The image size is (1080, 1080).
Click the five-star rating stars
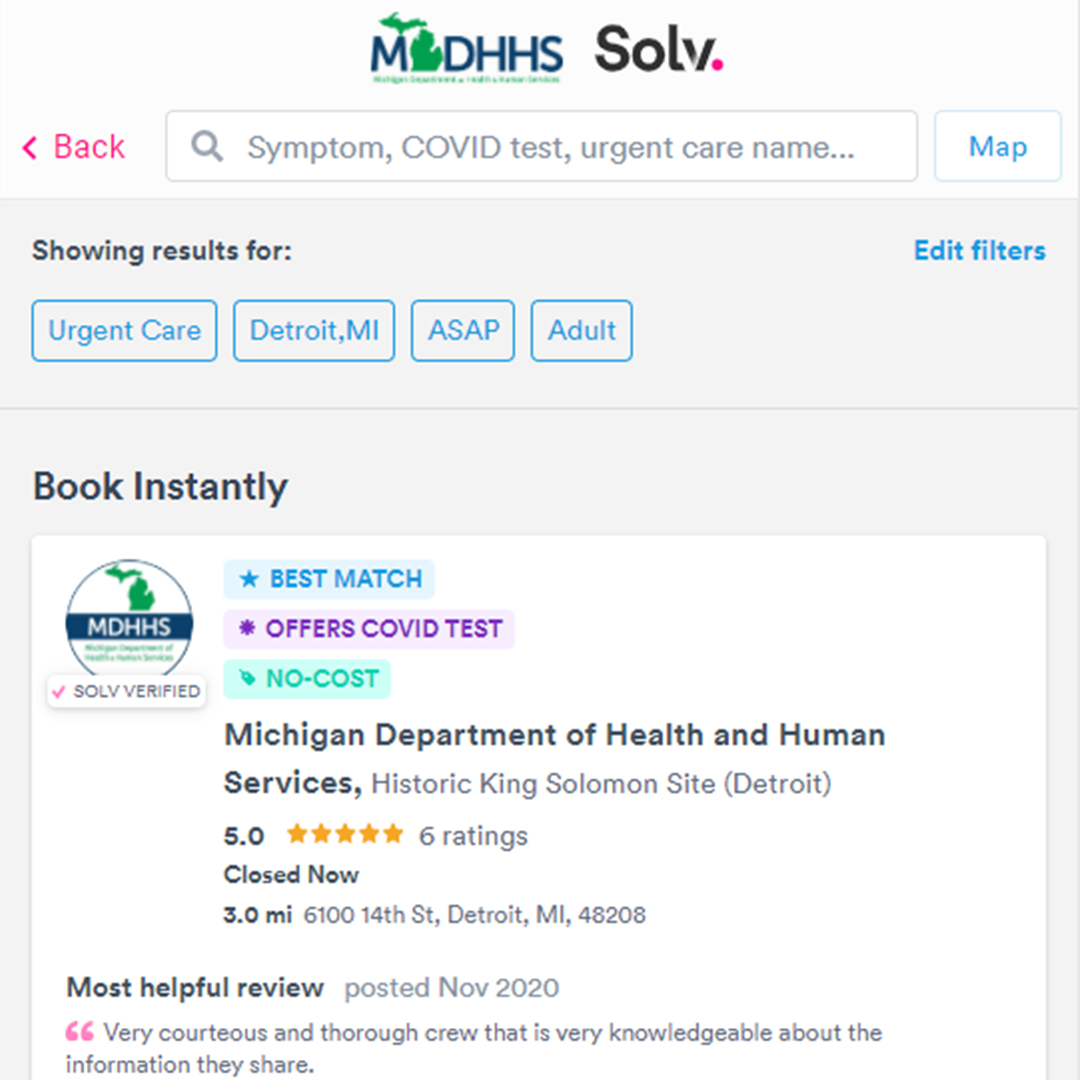pyautogui.click(x=345, y=834)
